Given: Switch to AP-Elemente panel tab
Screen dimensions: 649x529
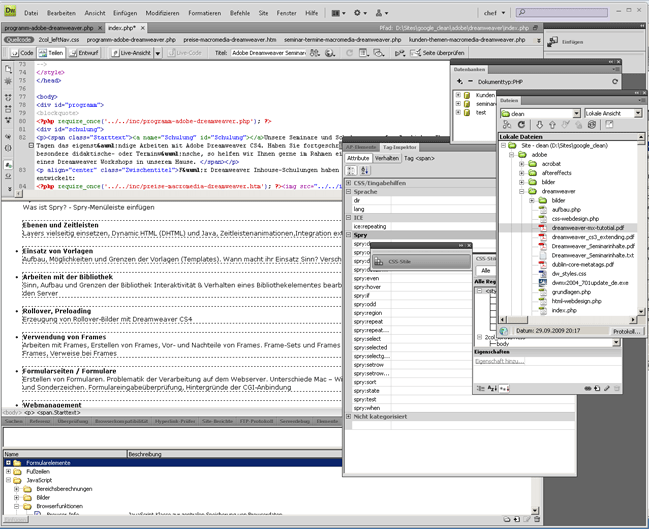Looking at the screenshot, I should [361, 147].
